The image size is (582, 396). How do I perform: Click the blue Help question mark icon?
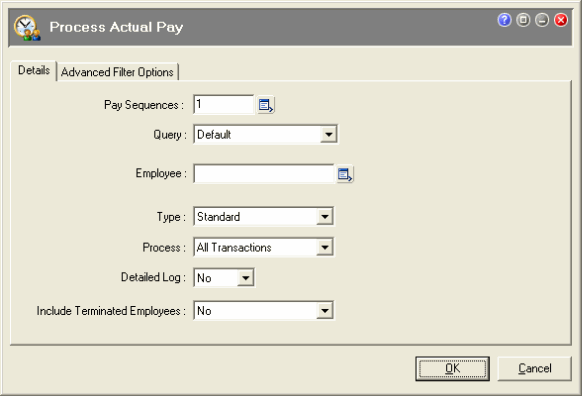pos(504,20)
